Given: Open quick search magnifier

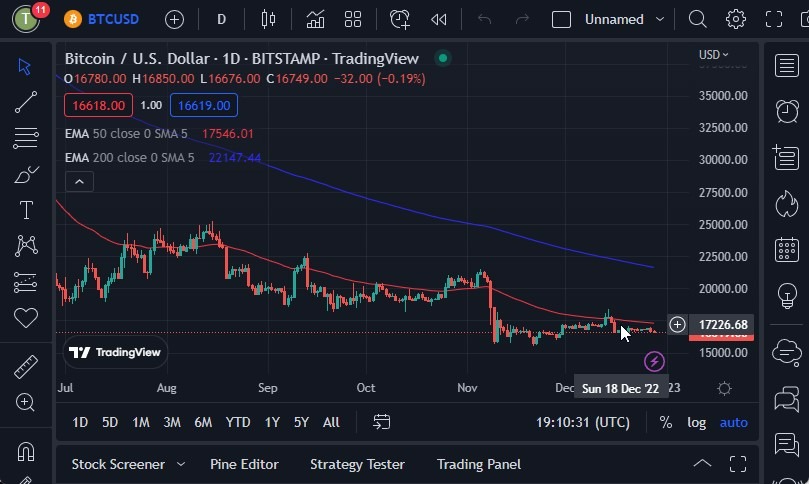Looking at the screenshot, I should click(698, 20).
